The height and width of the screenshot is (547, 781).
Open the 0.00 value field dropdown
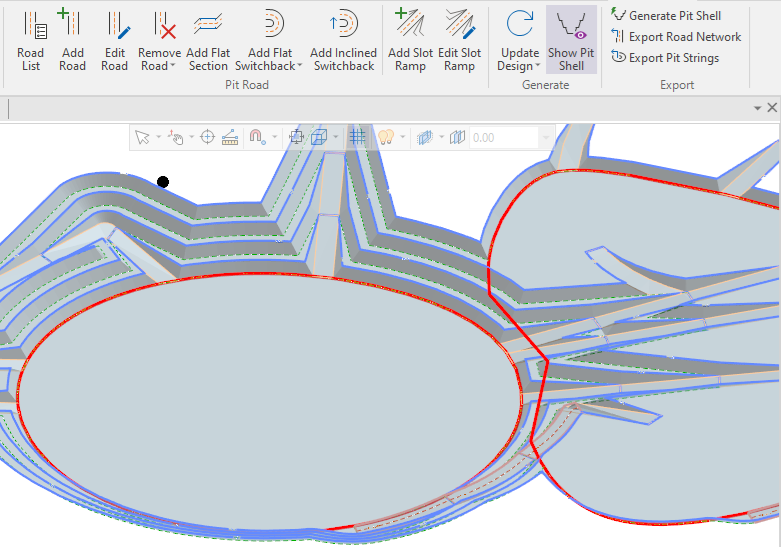[546, 137]
